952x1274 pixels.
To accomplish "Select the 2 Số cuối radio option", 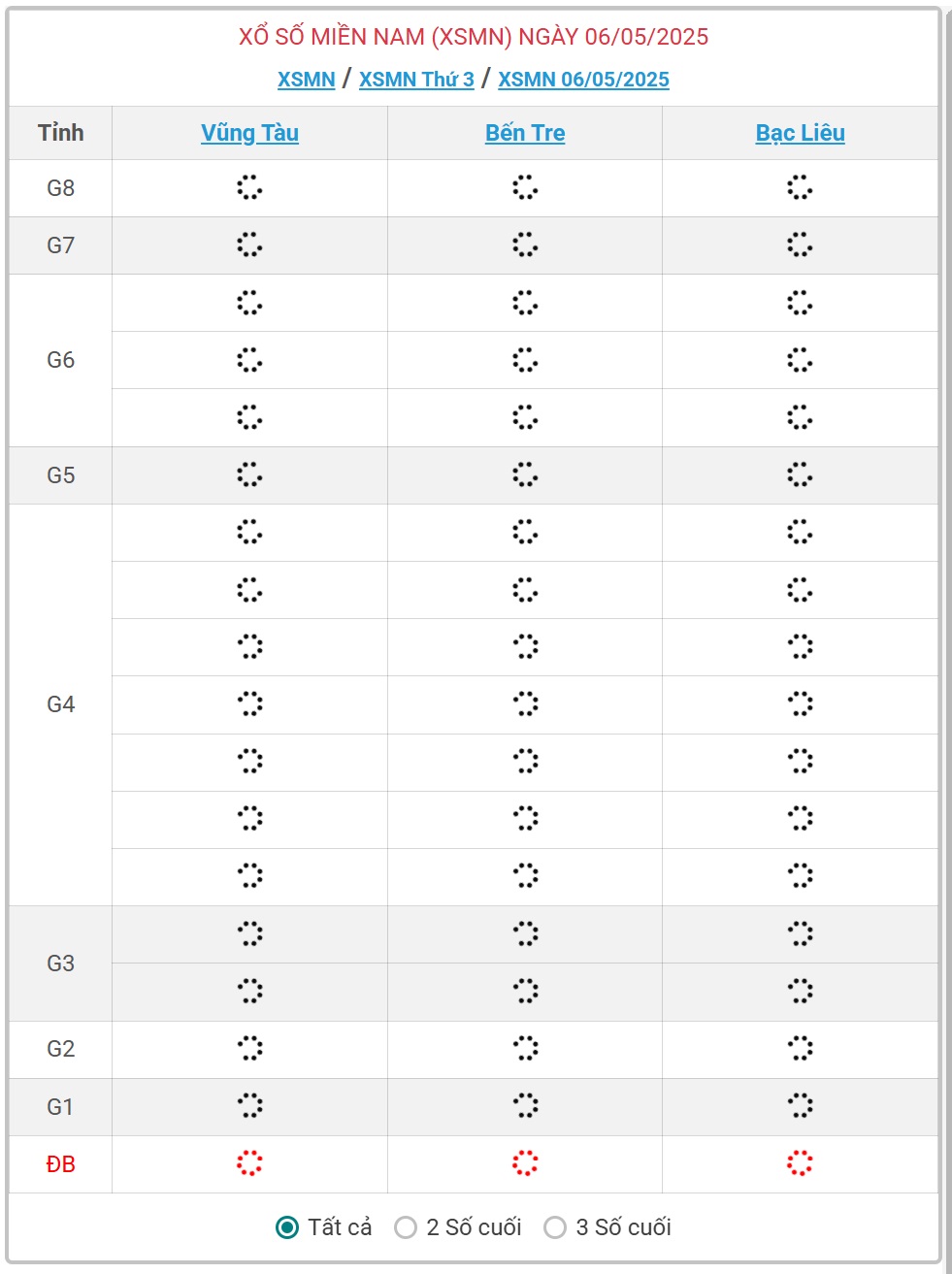I will click(x=406, y=1227).
